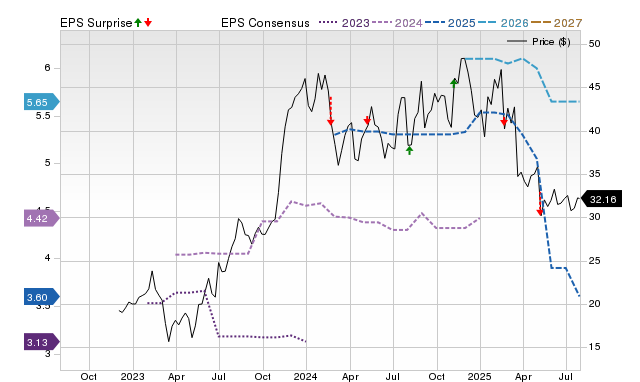
Task: Click the 4 label on the EPS axis
Action: pyautogui.click(x=48, y=258)
